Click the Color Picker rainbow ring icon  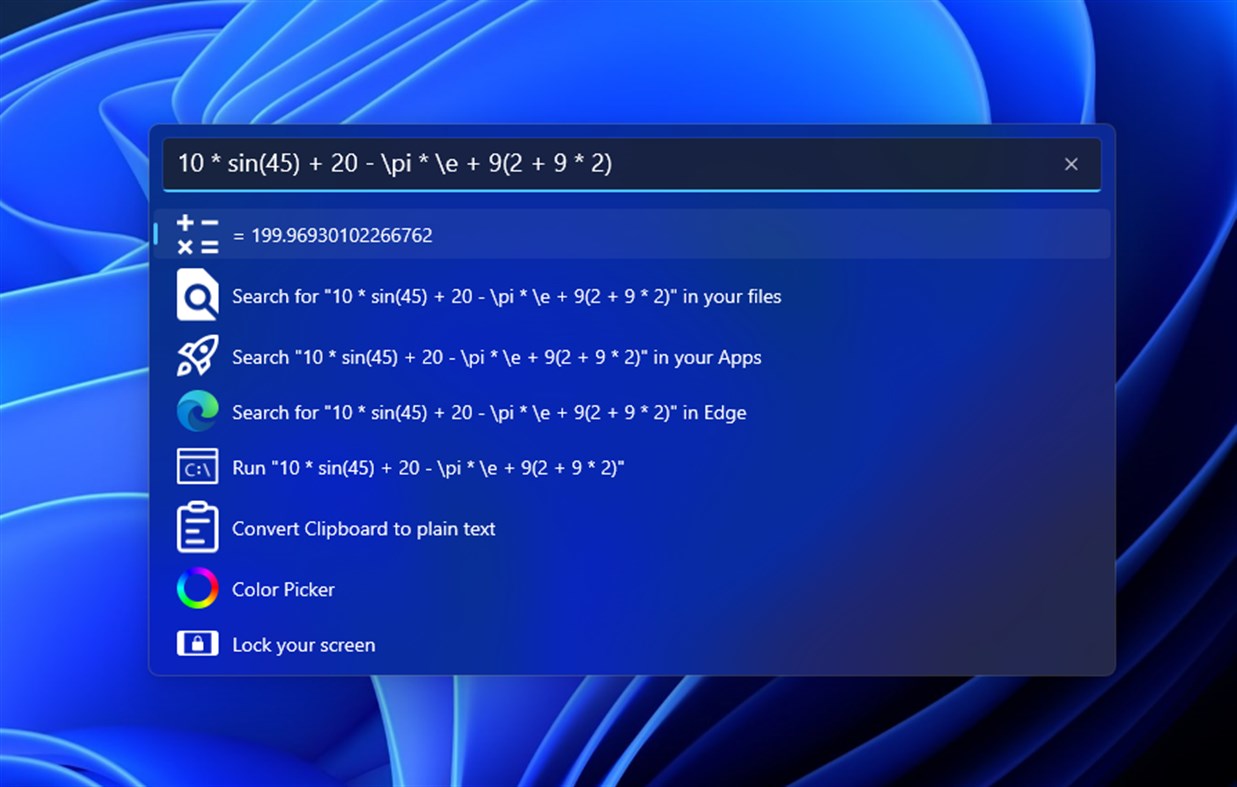pyautogui.click(x=197, y=589)
